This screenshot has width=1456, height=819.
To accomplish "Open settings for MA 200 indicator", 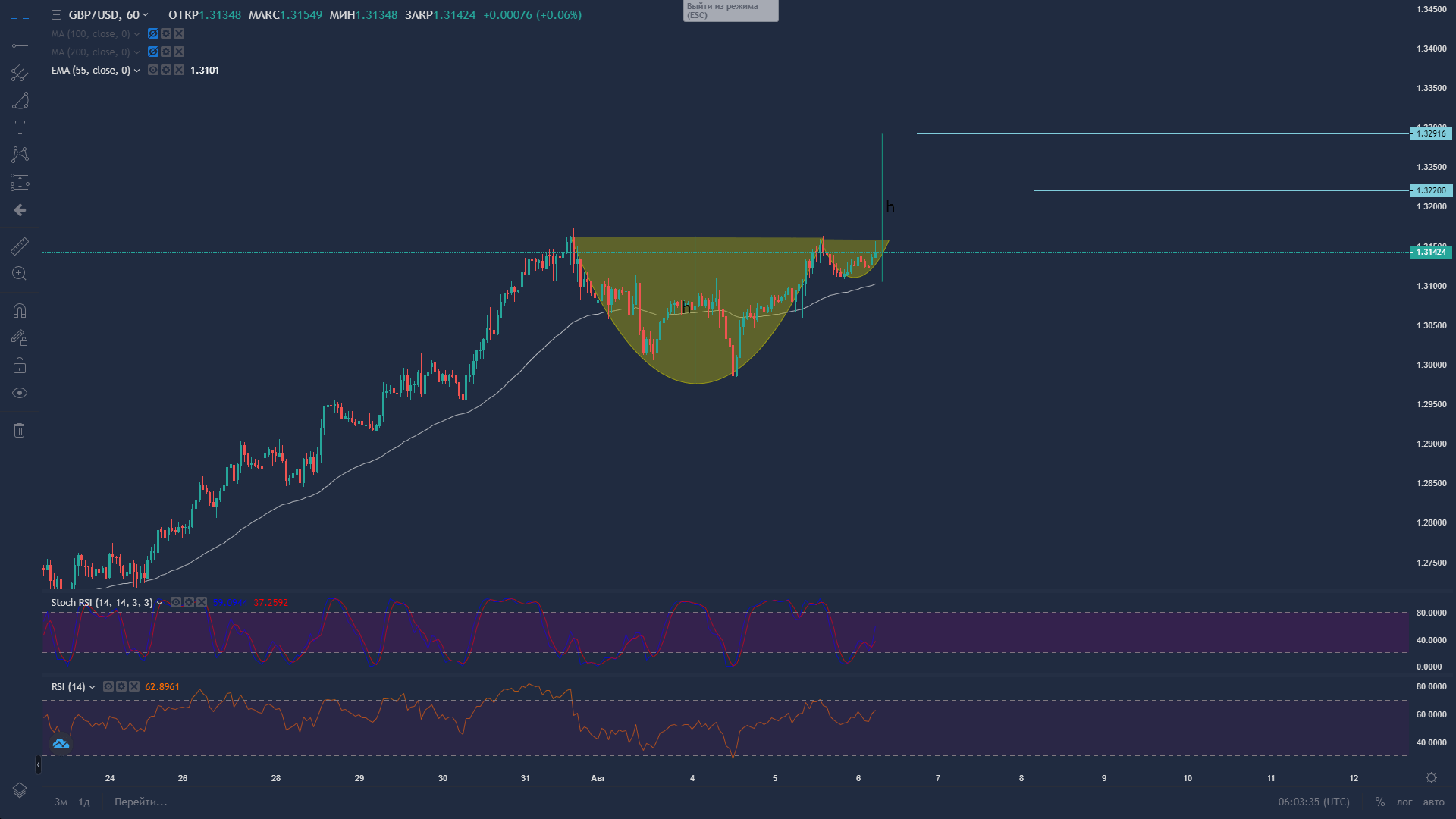I will tap(166, 52).
